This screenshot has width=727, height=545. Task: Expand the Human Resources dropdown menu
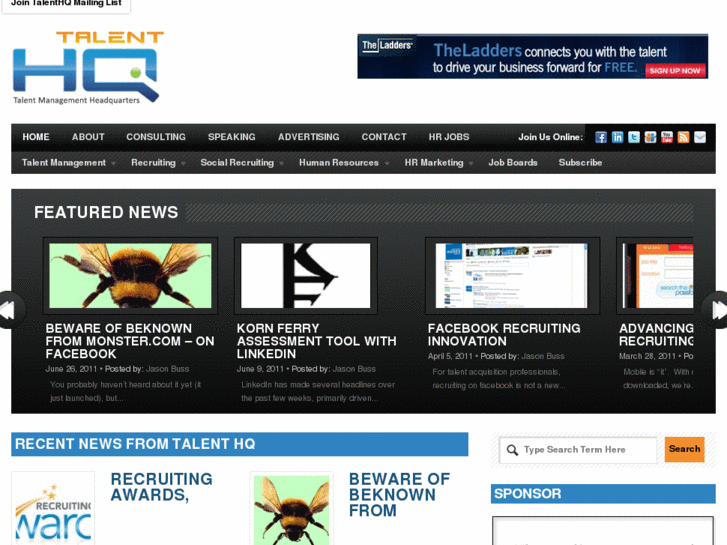[x=344, y=163]
